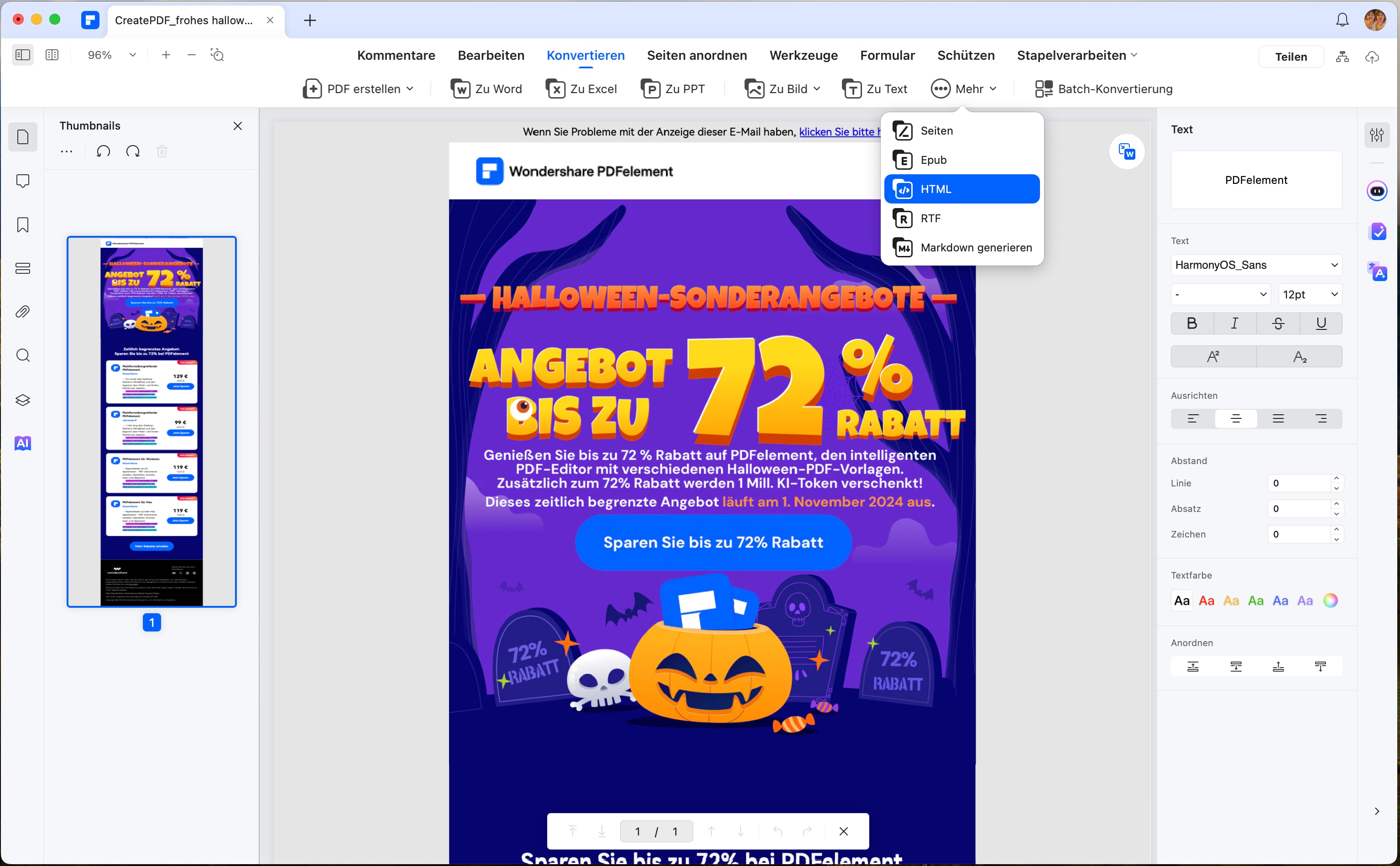Toggle subscript formatting
The image size is (1400, 866).
point(1300,357)
